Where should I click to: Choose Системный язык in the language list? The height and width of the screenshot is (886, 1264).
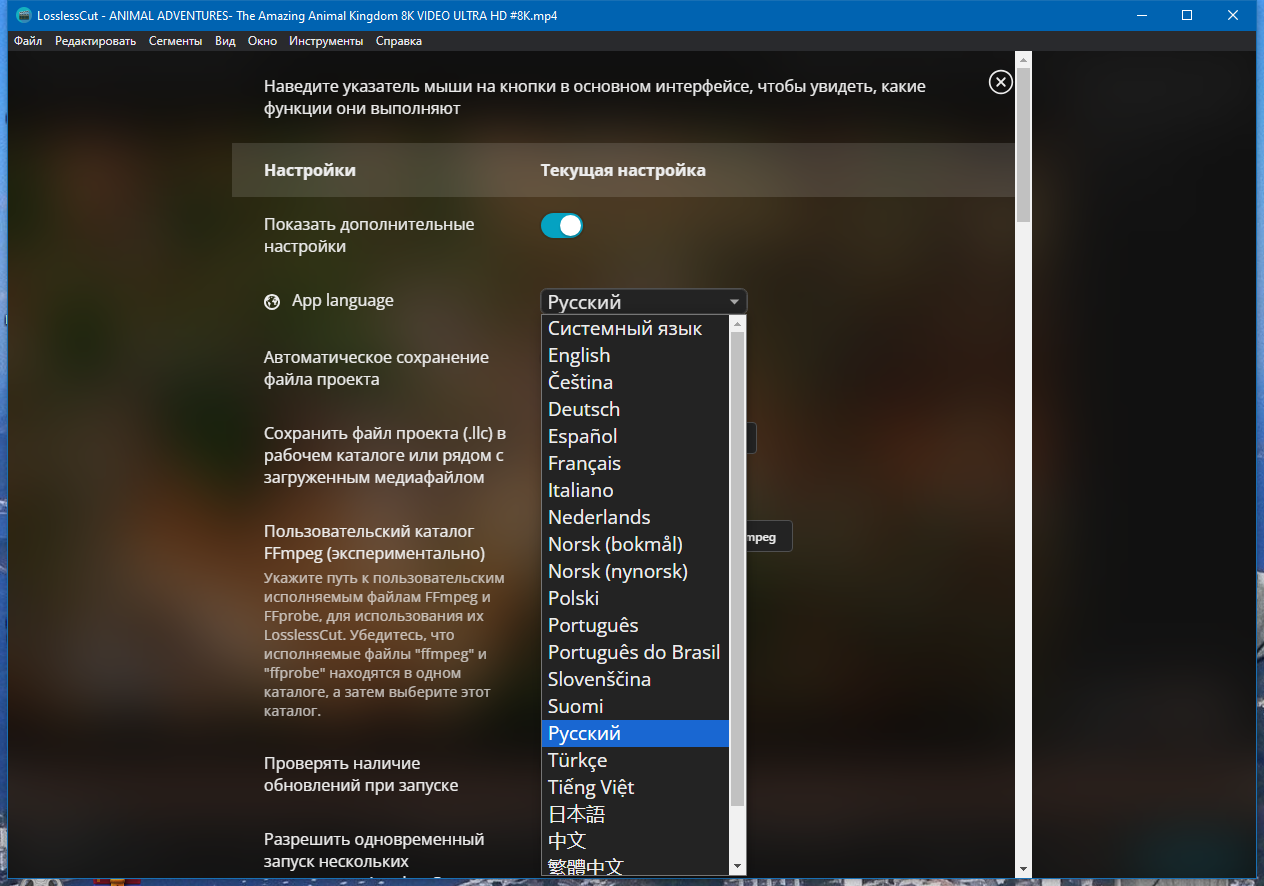[x=624, y=328]
